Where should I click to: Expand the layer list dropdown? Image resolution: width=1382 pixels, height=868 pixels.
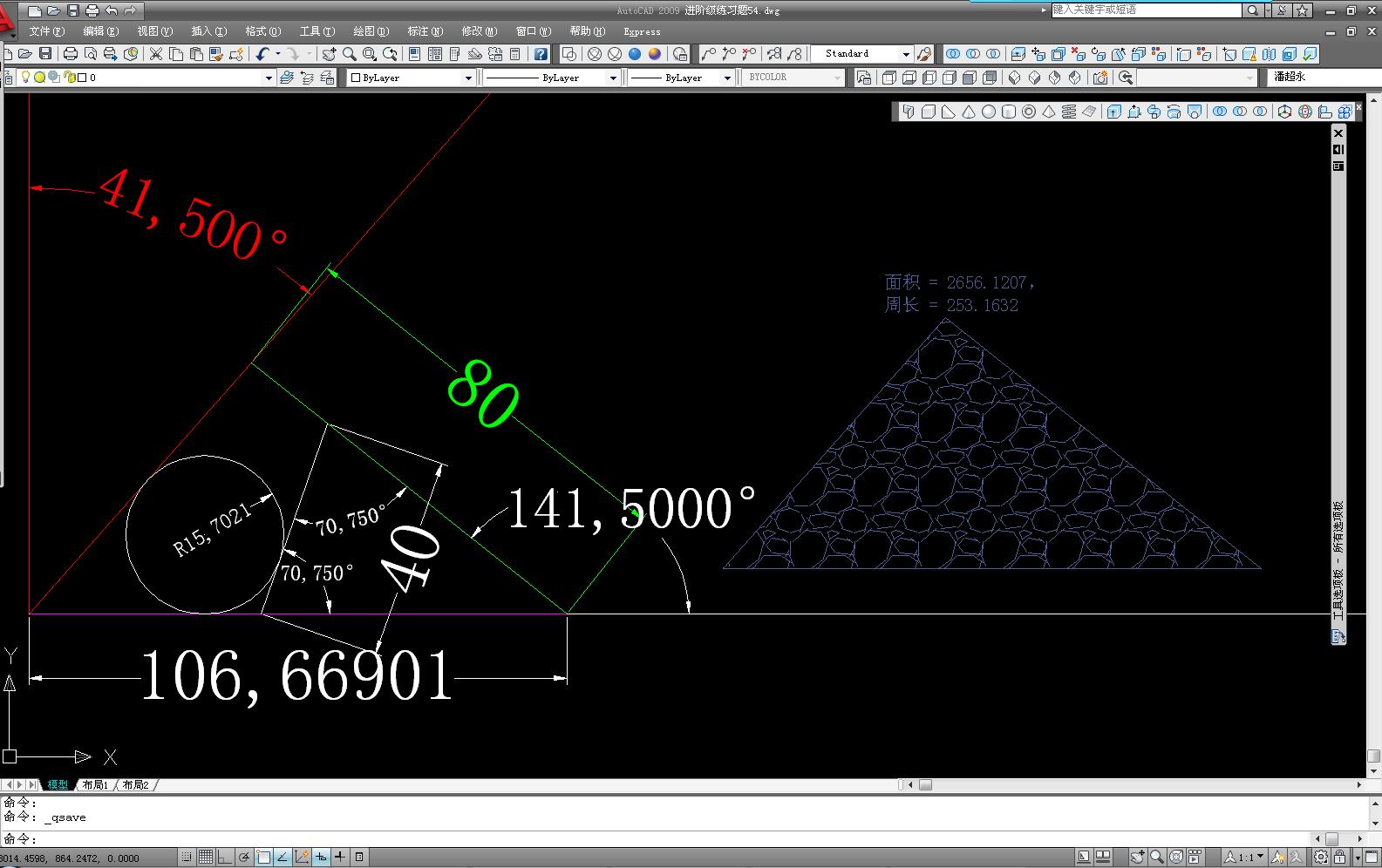269,78
